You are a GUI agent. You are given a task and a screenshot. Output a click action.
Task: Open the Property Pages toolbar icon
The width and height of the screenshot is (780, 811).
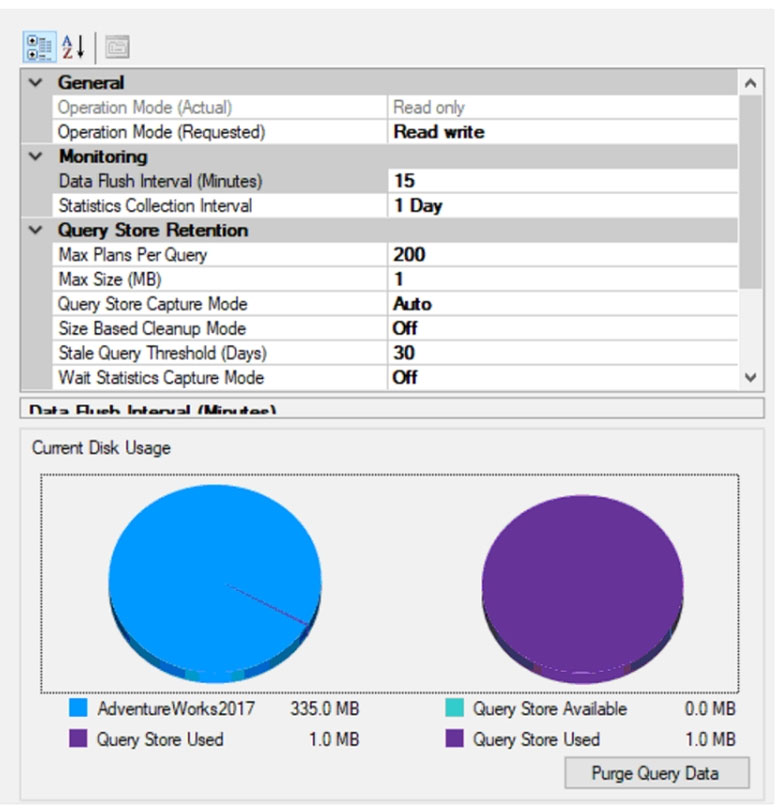(x=117, y=48)
